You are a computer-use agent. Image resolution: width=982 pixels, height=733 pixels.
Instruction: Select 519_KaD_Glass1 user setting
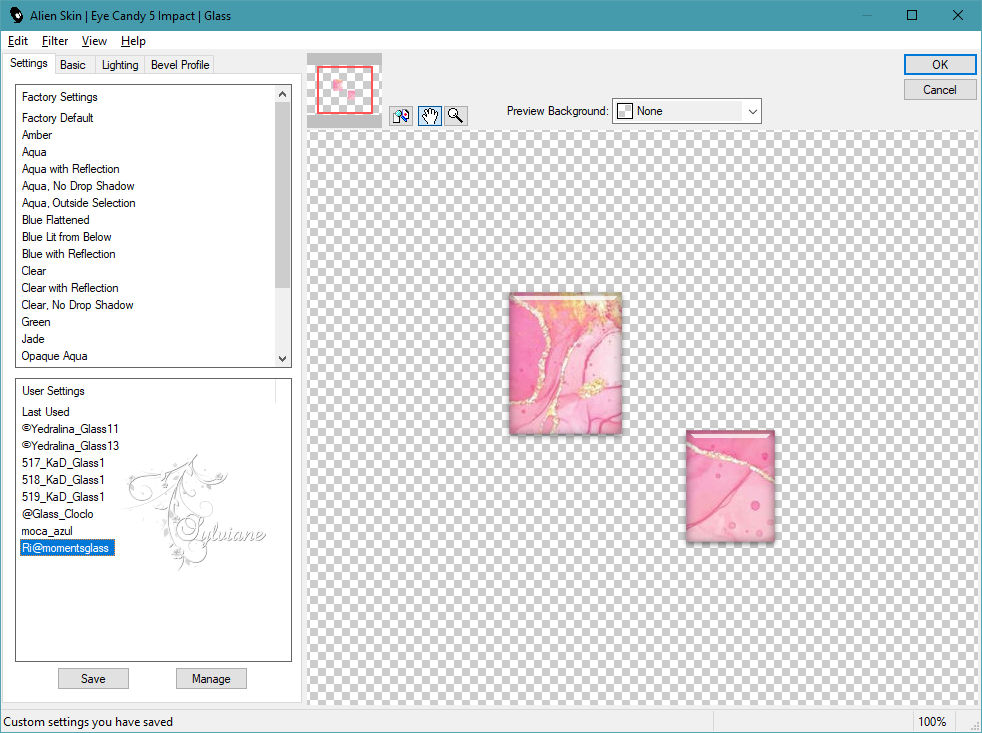point(63,496)
